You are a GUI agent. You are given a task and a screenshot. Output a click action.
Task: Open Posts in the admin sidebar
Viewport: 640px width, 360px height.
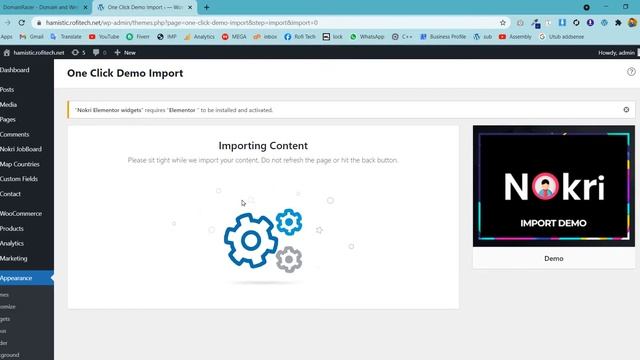(x=7, y=89)
